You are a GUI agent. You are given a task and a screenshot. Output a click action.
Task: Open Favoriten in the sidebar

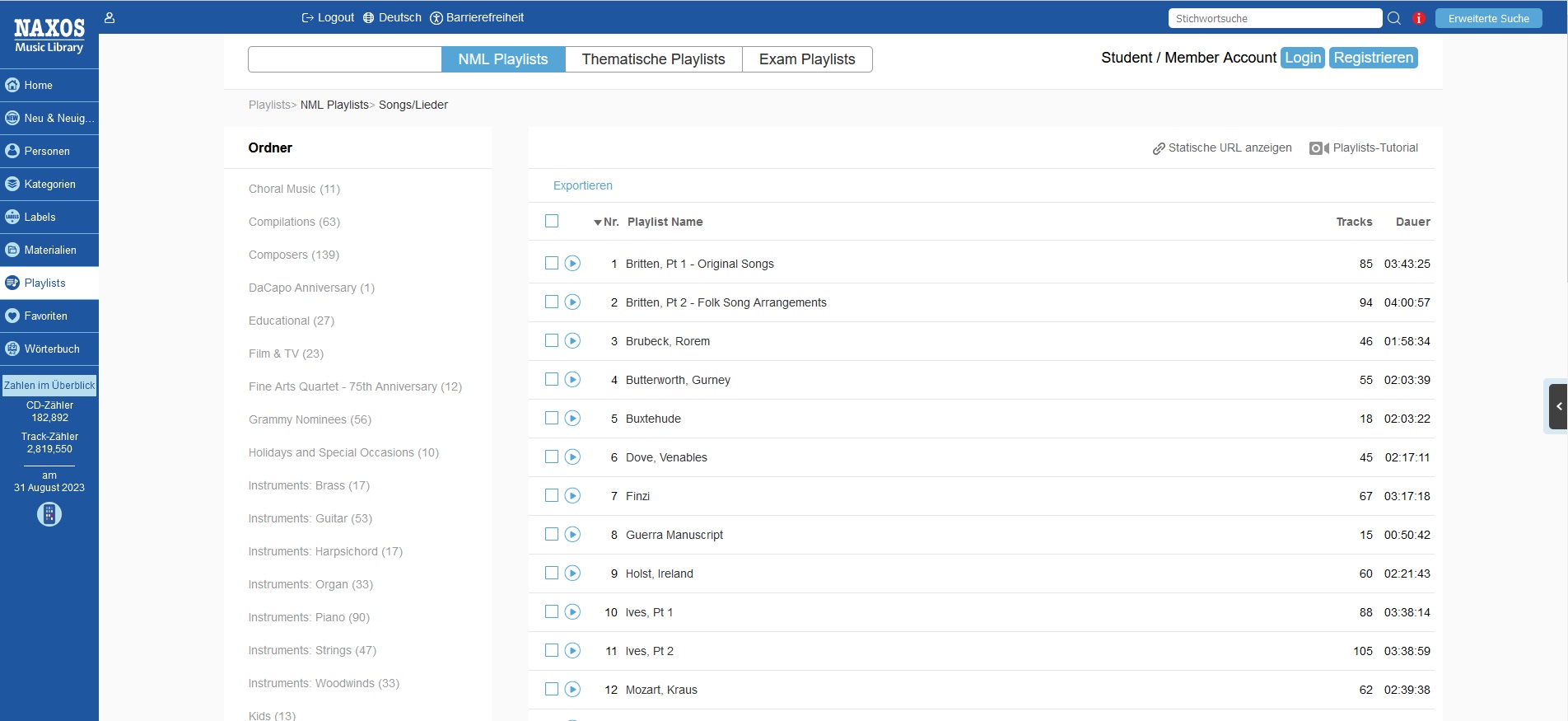(45, 316)
